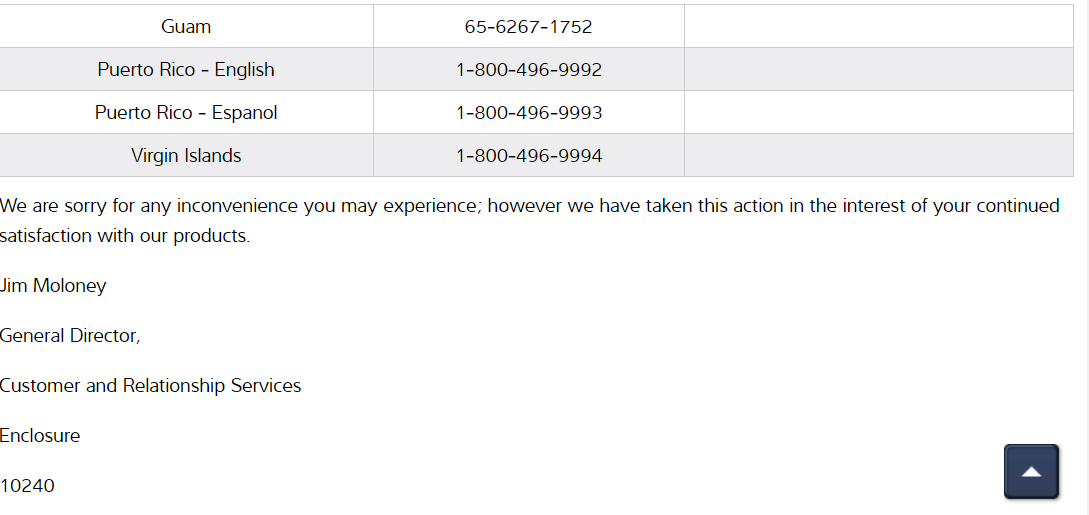Click empty last cell in Puerto Rico - Espanol row
Viewport: 1089px width, 515px height.
878,113
